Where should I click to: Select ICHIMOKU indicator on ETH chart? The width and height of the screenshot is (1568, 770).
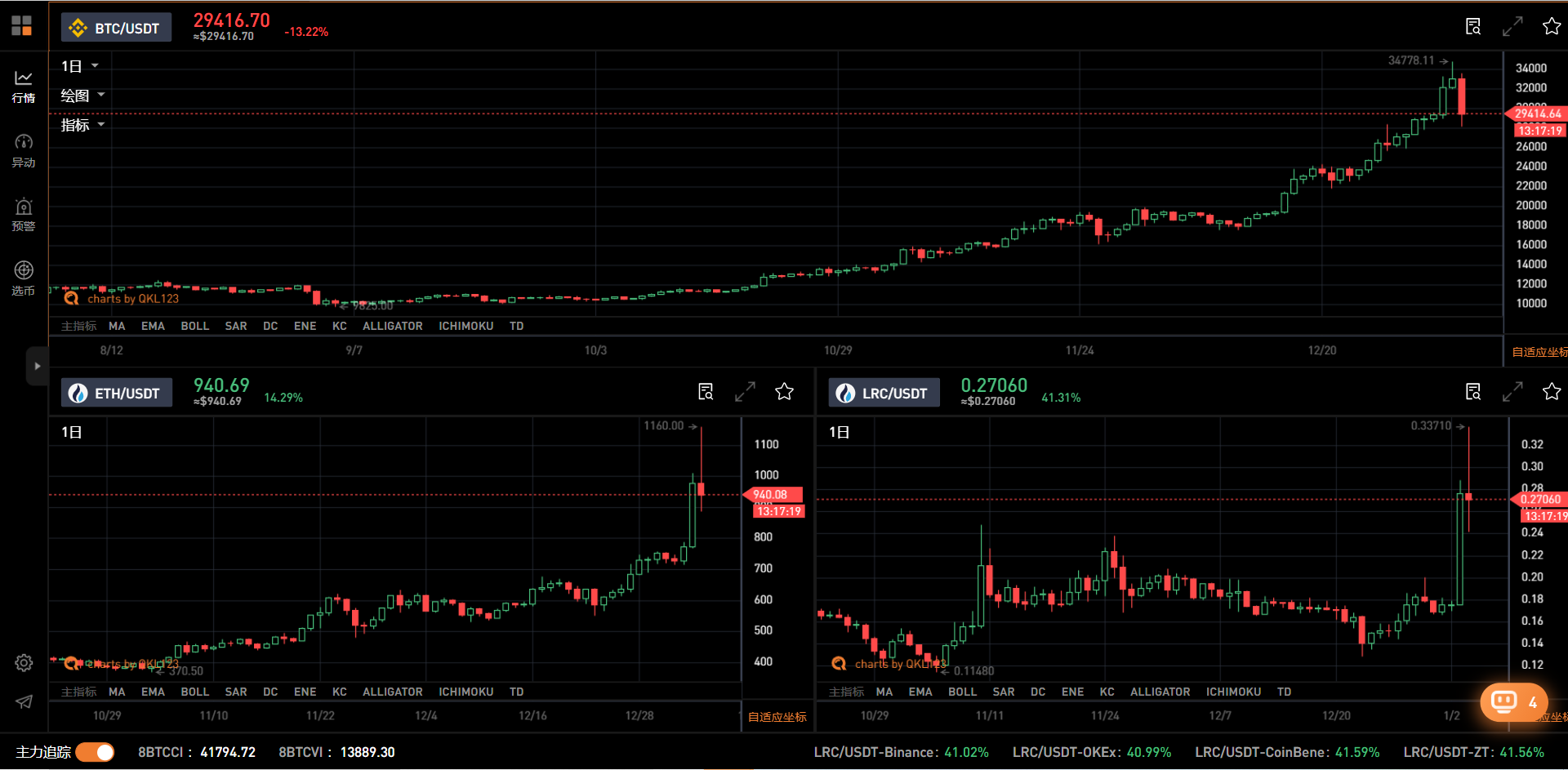465,692
